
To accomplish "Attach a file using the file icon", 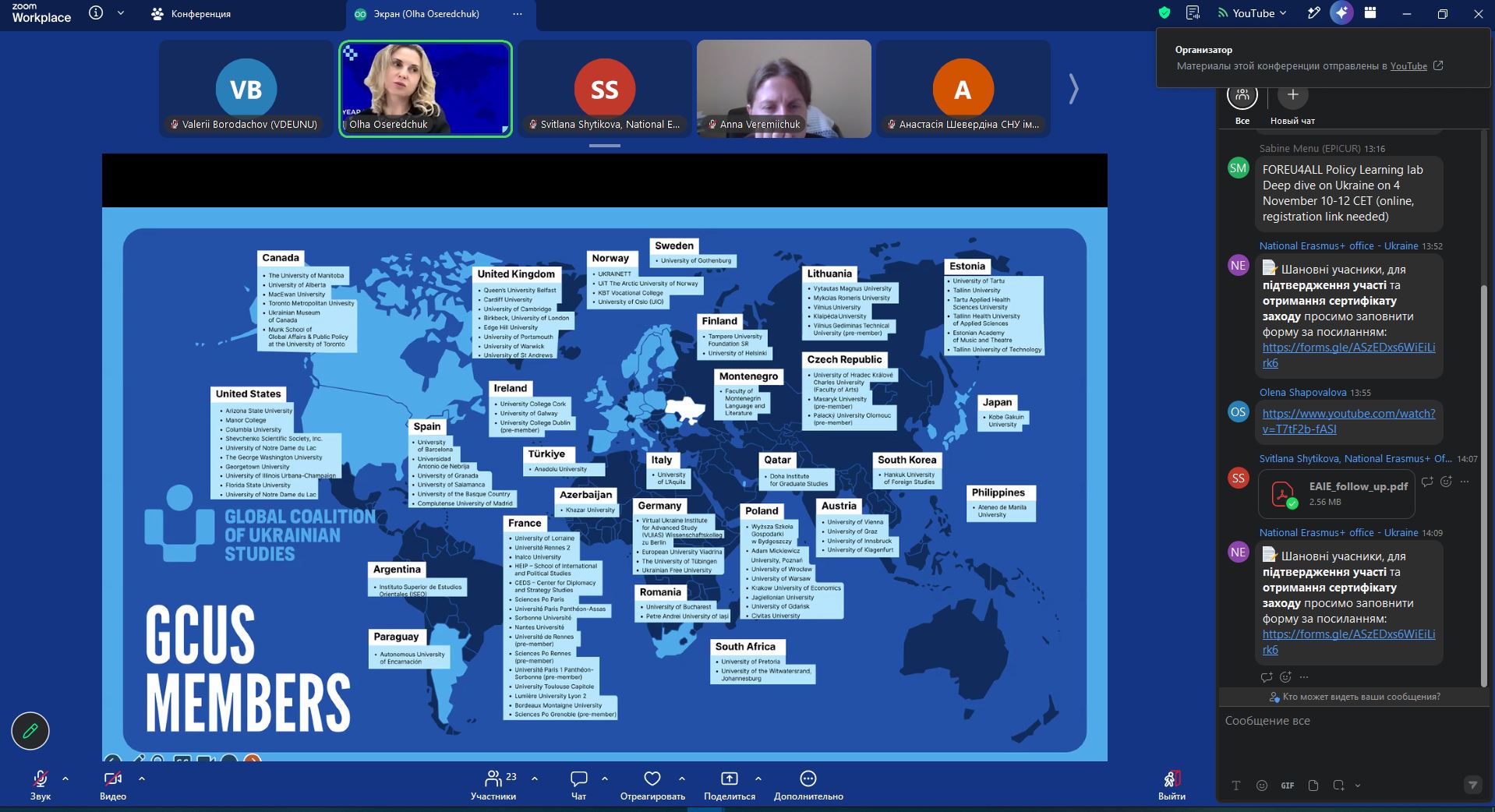I will [x=1313, y=786].
